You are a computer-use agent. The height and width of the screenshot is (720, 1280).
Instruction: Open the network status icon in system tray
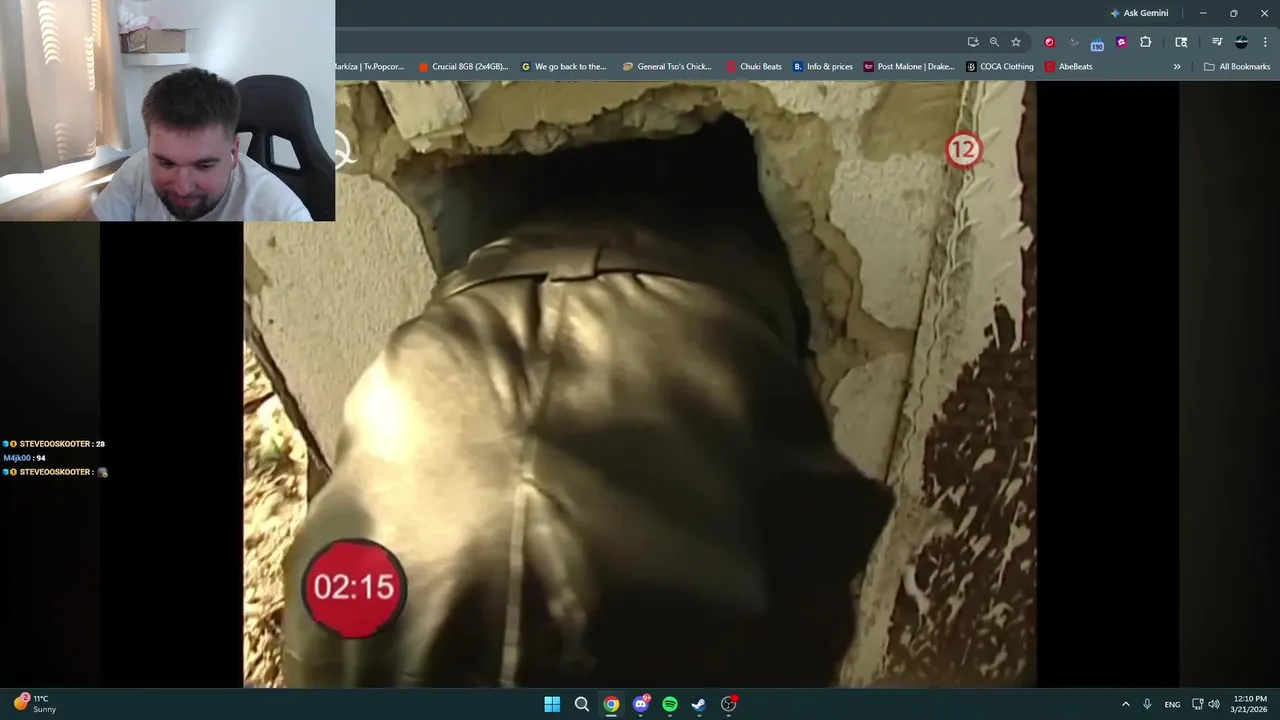click(x=1197, y=705)
